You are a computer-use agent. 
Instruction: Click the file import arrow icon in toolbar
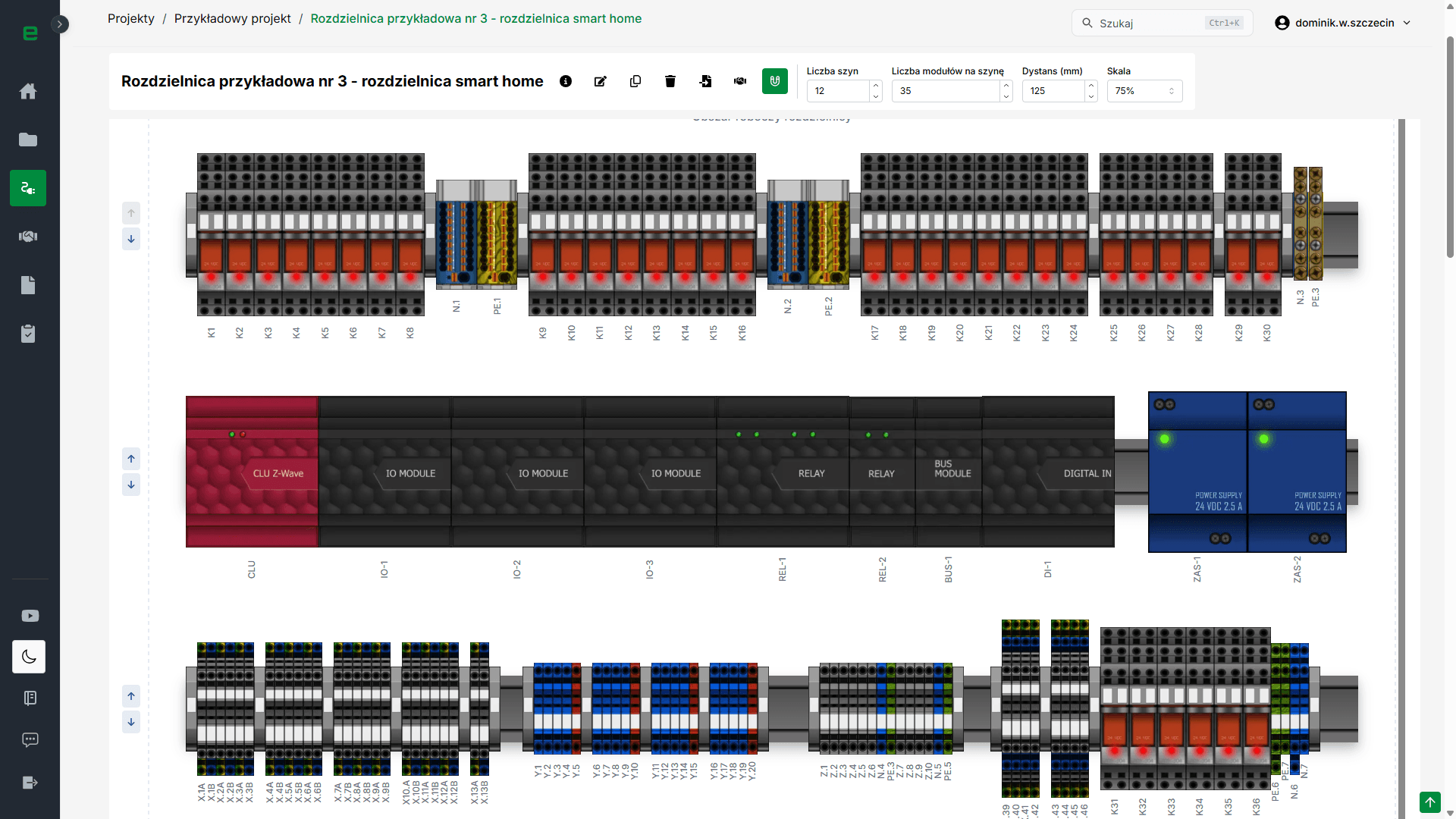point(705,81)
